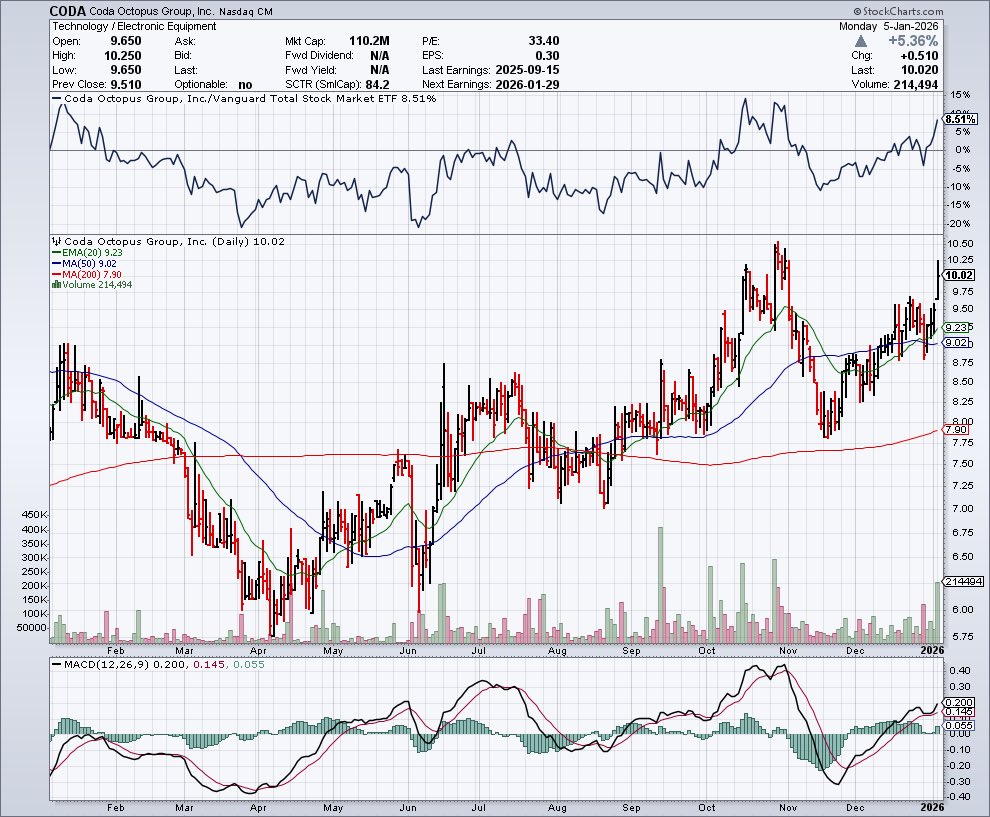Click the 10.02 last price tag on axis

click(x=960, y=275)
